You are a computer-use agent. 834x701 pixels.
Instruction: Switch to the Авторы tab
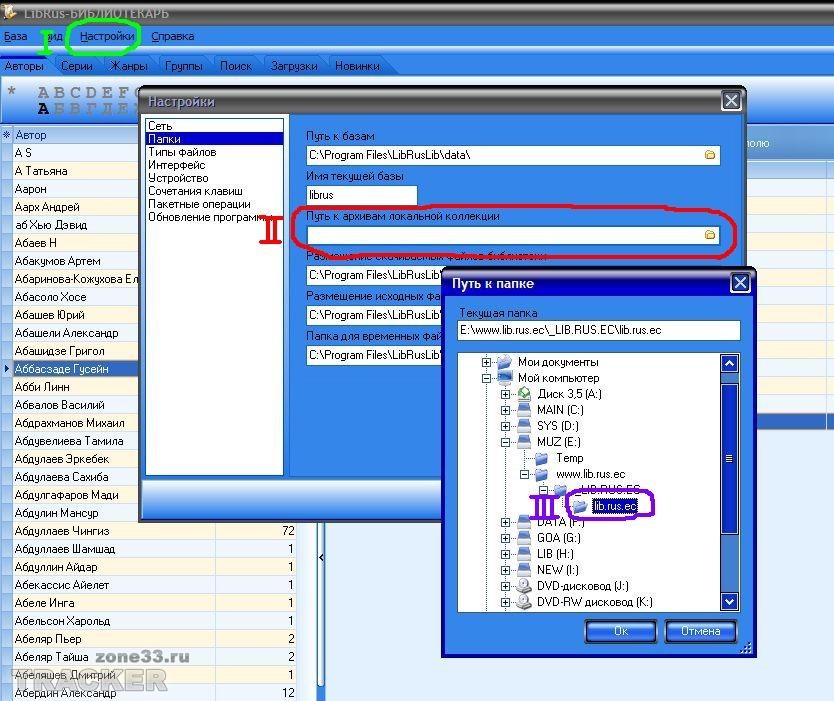pyautogui.click(x=24, y=66)
